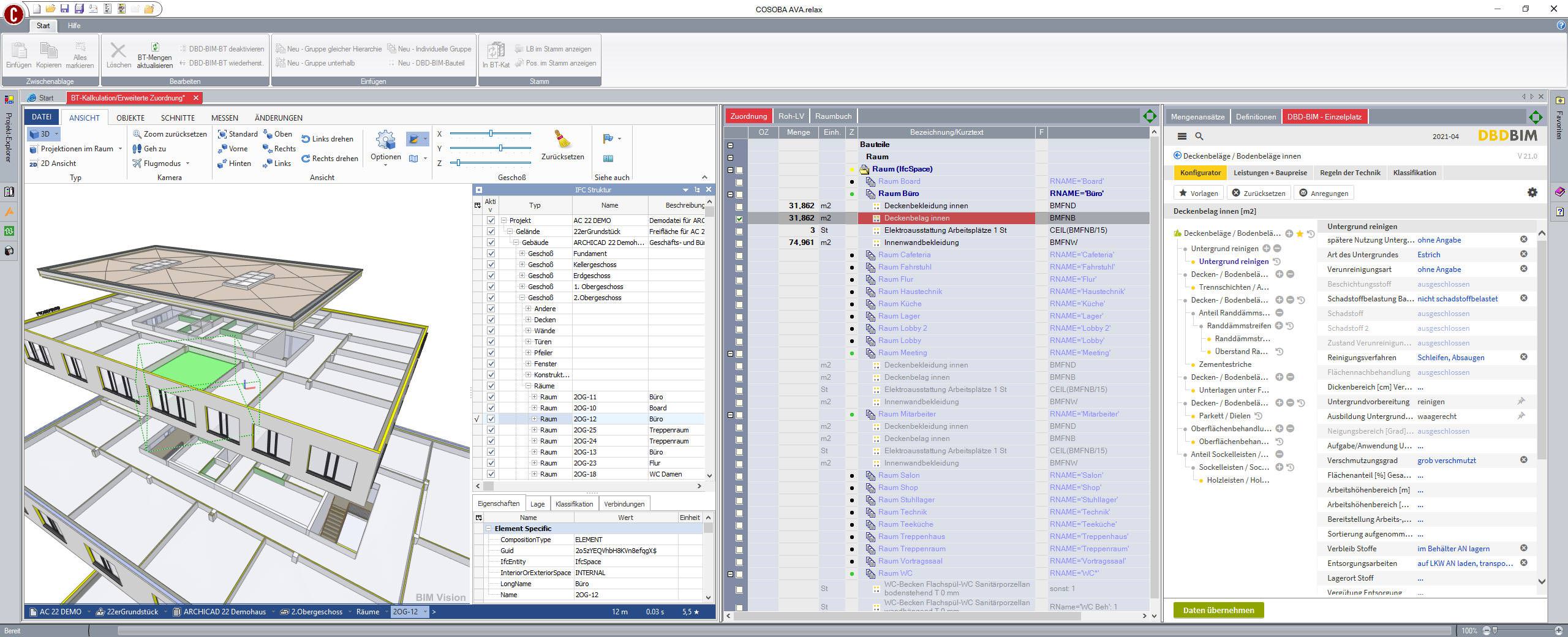Image resolution: width=1568 pixels, height=637 pixels.
Task: Click the Löschen delete icon
Action: (x=118, y=50)
